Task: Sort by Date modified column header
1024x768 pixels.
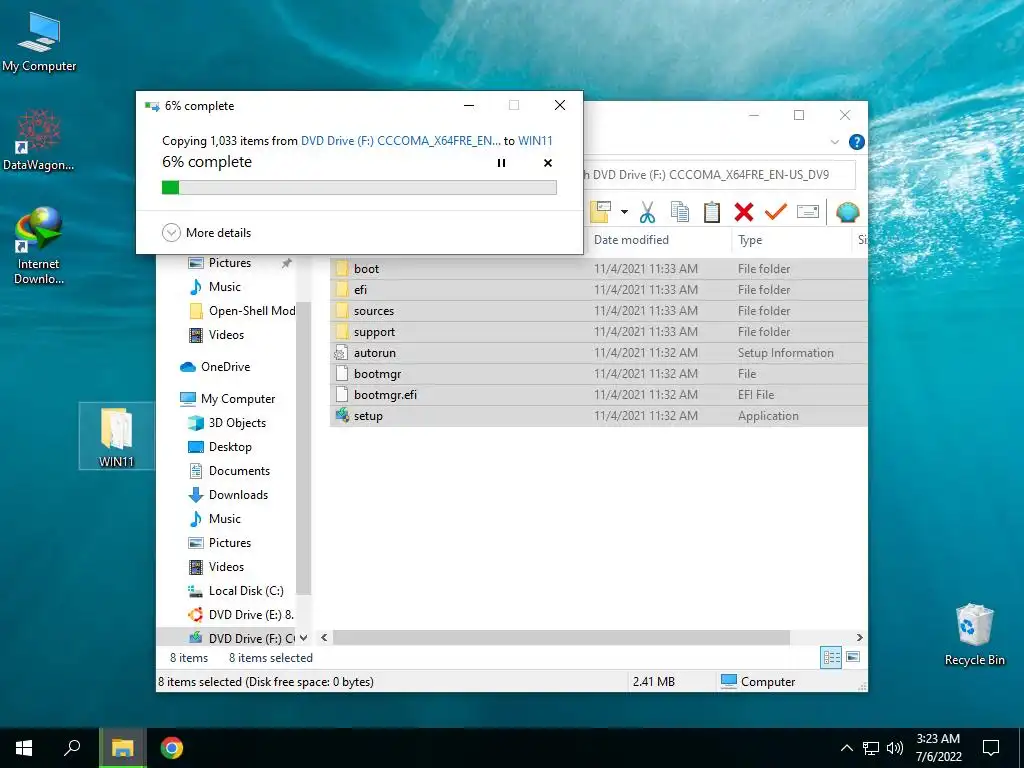Action: click(632, 240)
